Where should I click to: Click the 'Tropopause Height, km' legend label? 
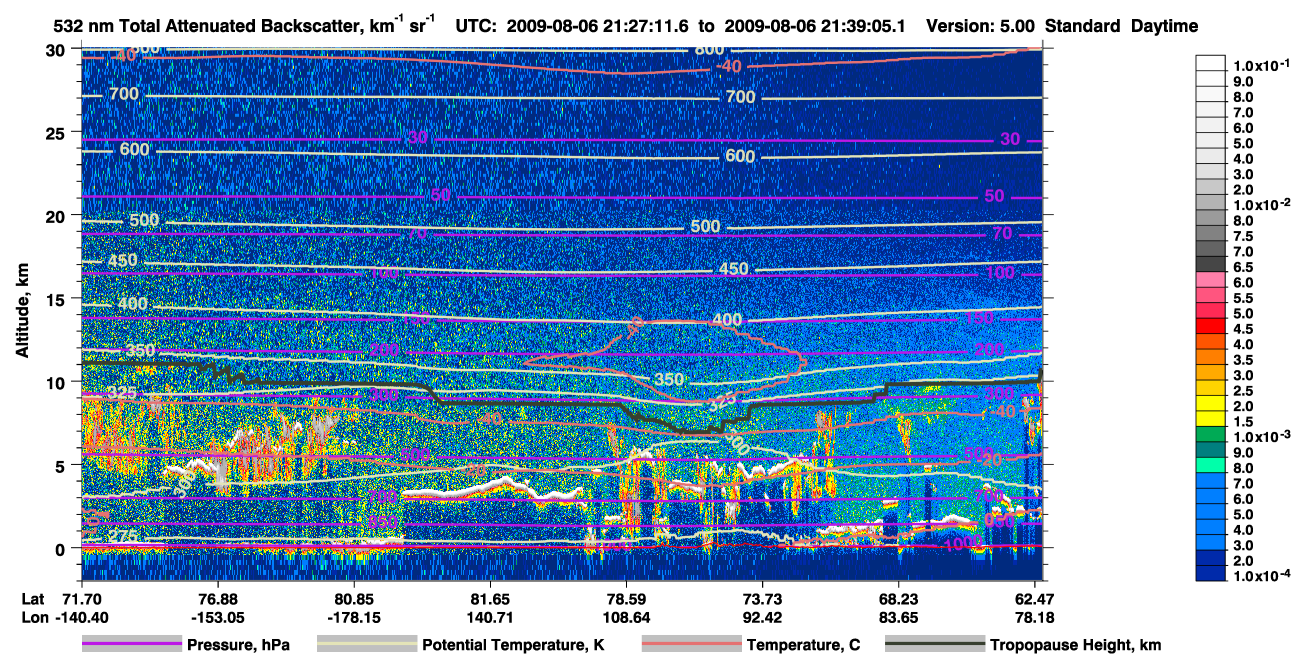point(1075,645)
